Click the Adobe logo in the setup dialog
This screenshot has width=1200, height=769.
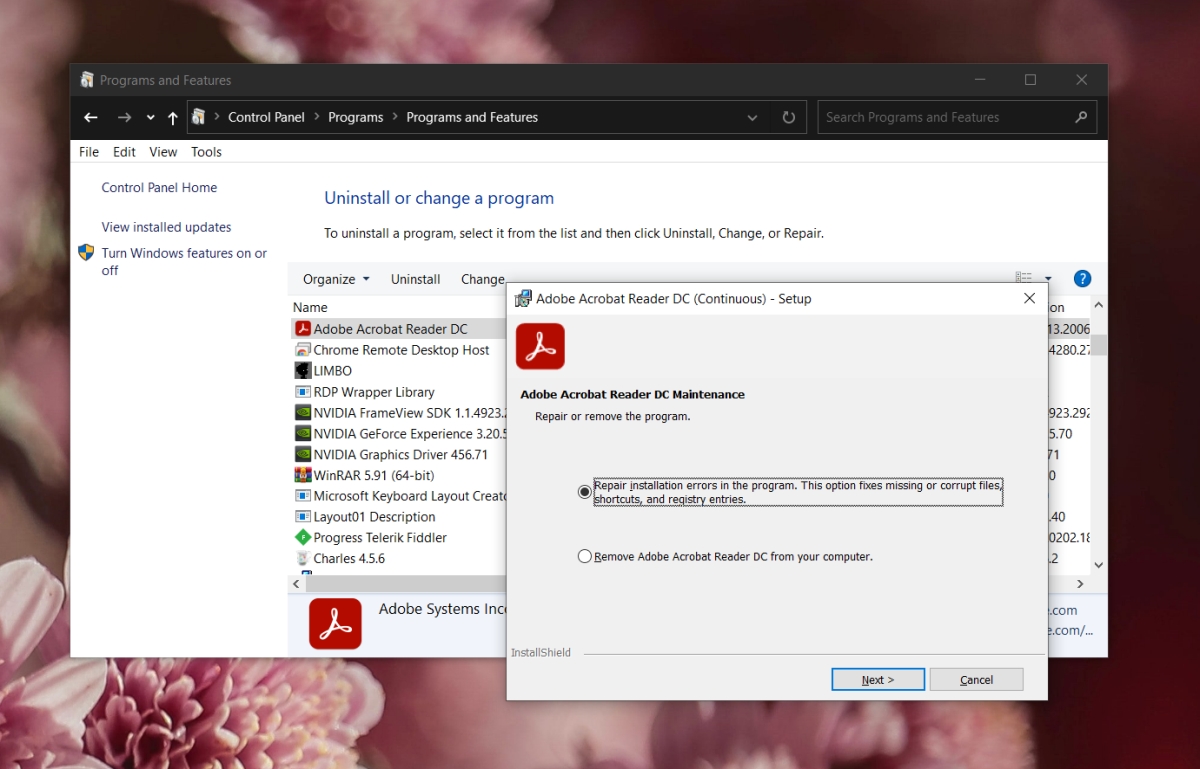tap(540, 346)
